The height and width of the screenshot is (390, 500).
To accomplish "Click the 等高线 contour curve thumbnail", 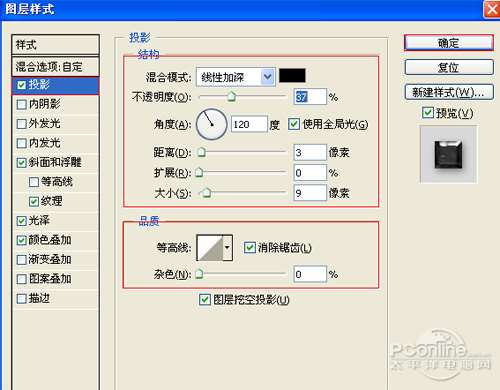I will tap(210, 248).
